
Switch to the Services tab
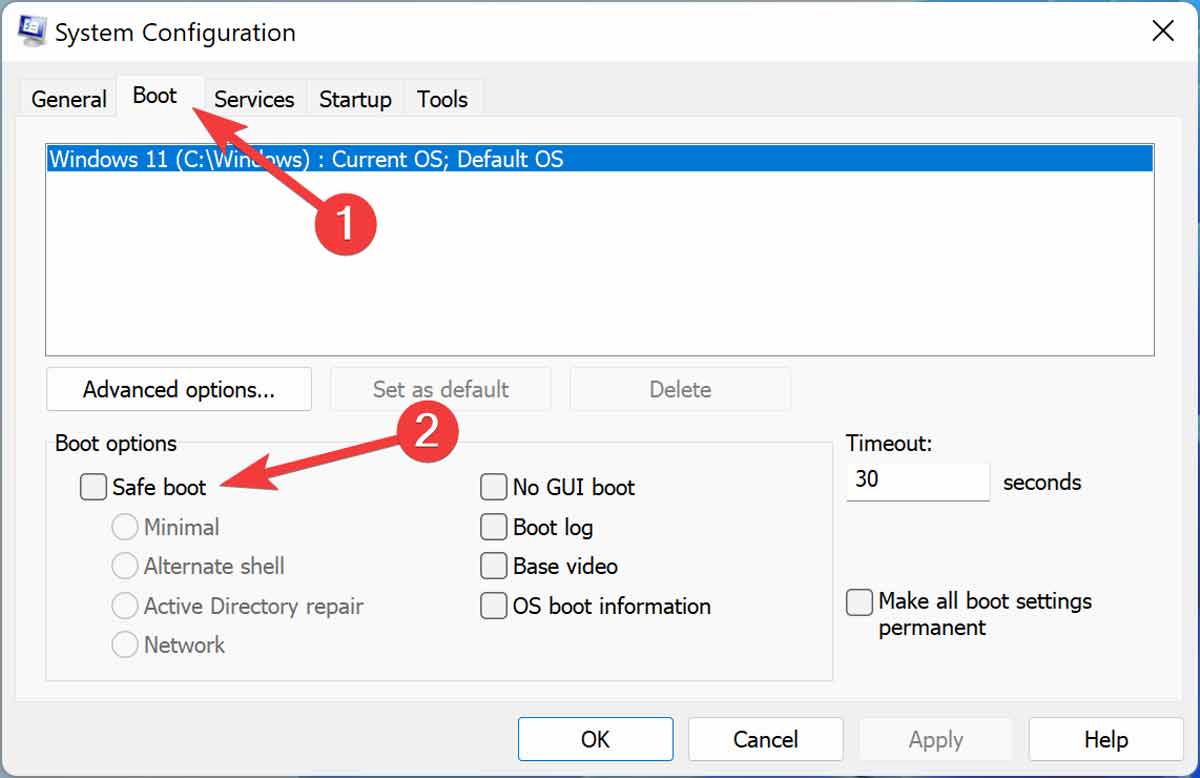[254, 98]
